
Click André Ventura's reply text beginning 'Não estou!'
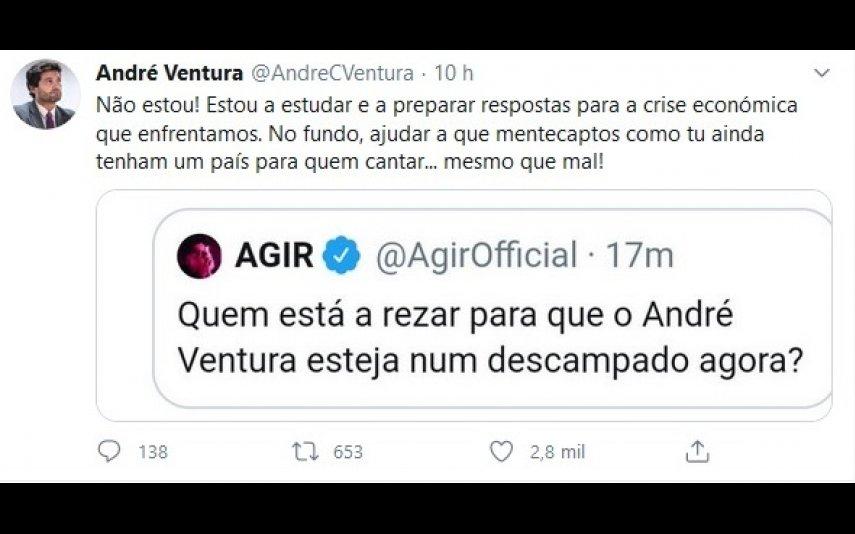pos(447,134)
